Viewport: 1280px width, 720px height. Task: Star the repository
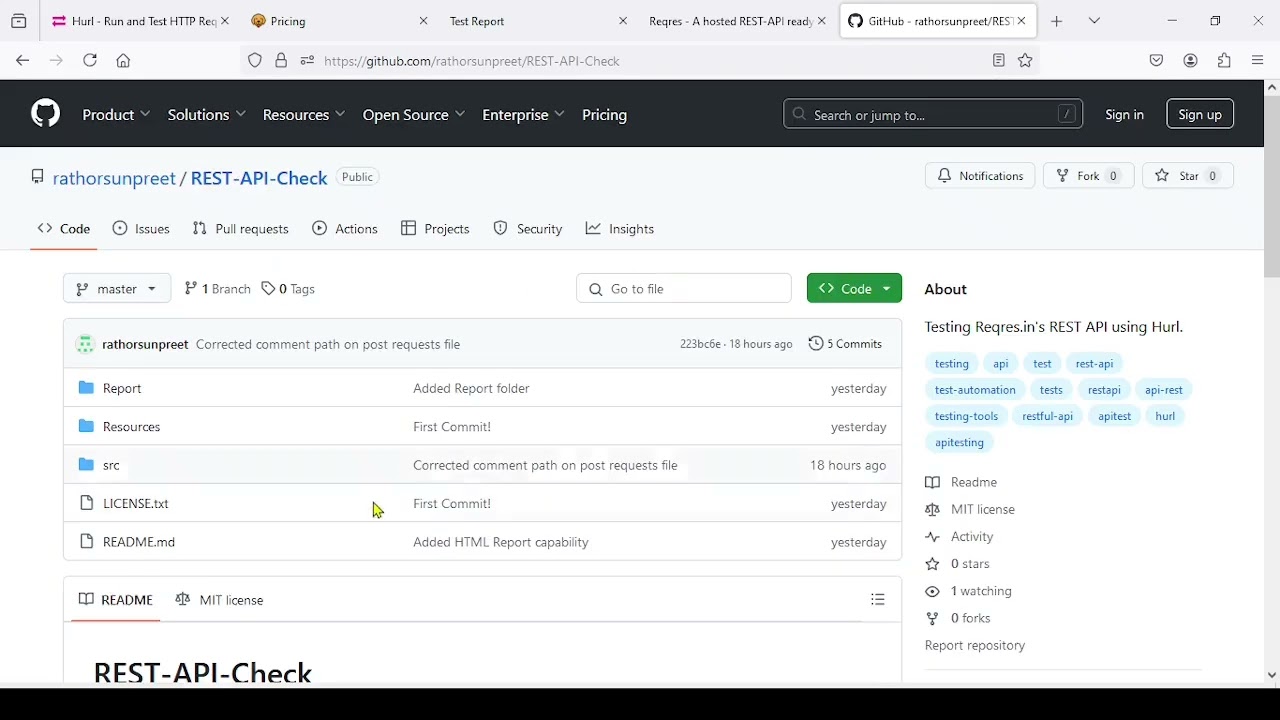tap(1188, 176)
